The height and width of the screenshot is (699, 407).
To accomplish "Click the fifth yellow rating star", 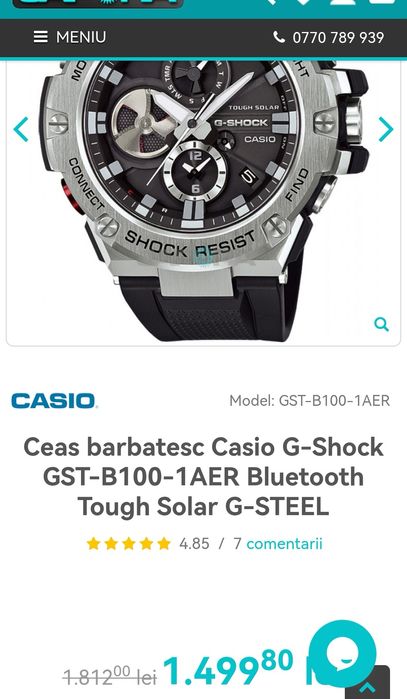I will tap(164, 543).
